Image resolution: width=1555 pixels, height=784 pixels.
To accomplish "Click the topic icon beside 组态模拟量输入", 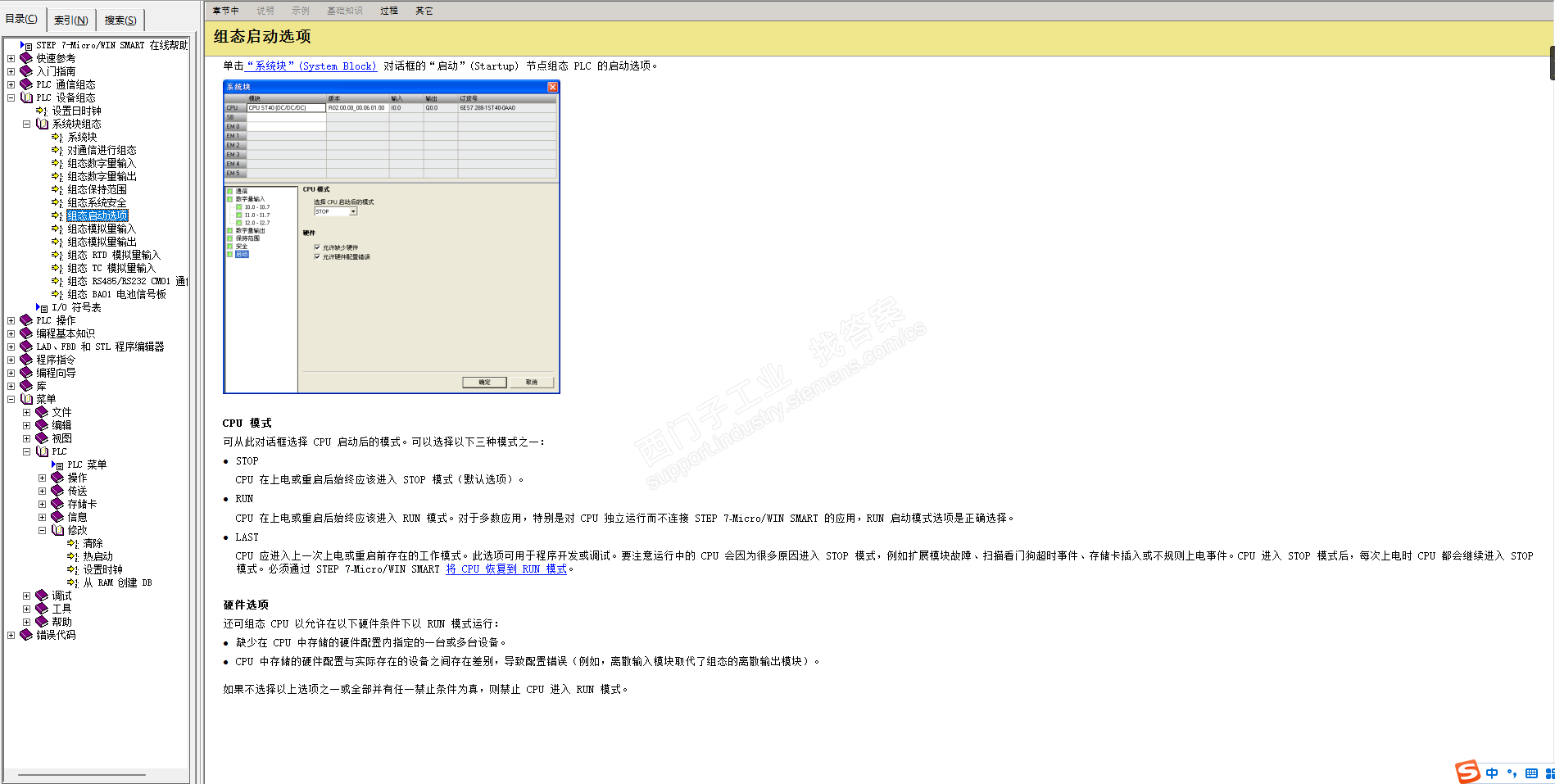I will pyautogui.click(x=57, y=229).
